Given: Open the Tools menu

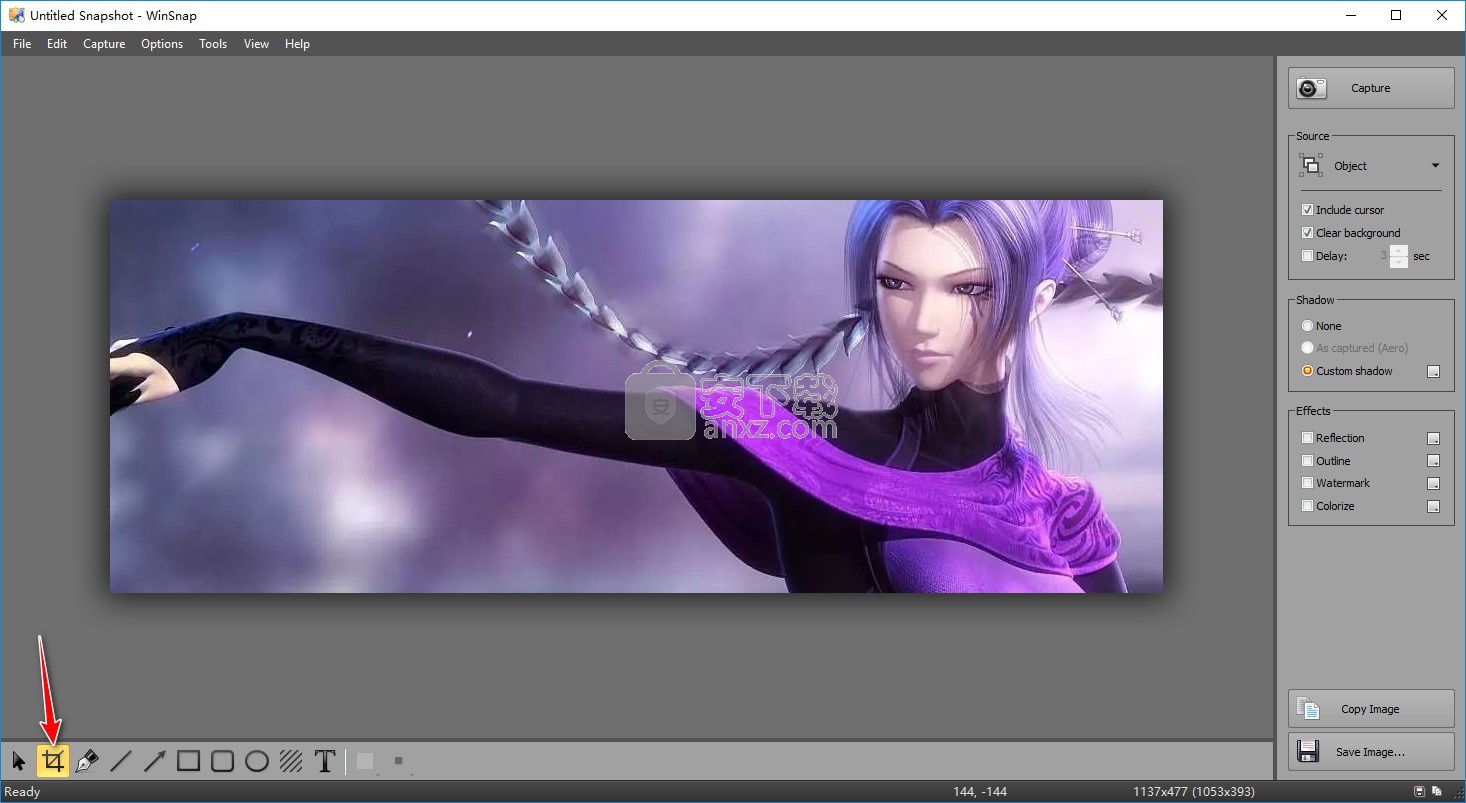Looking at the screenshot, I should [x=213, y=44].
